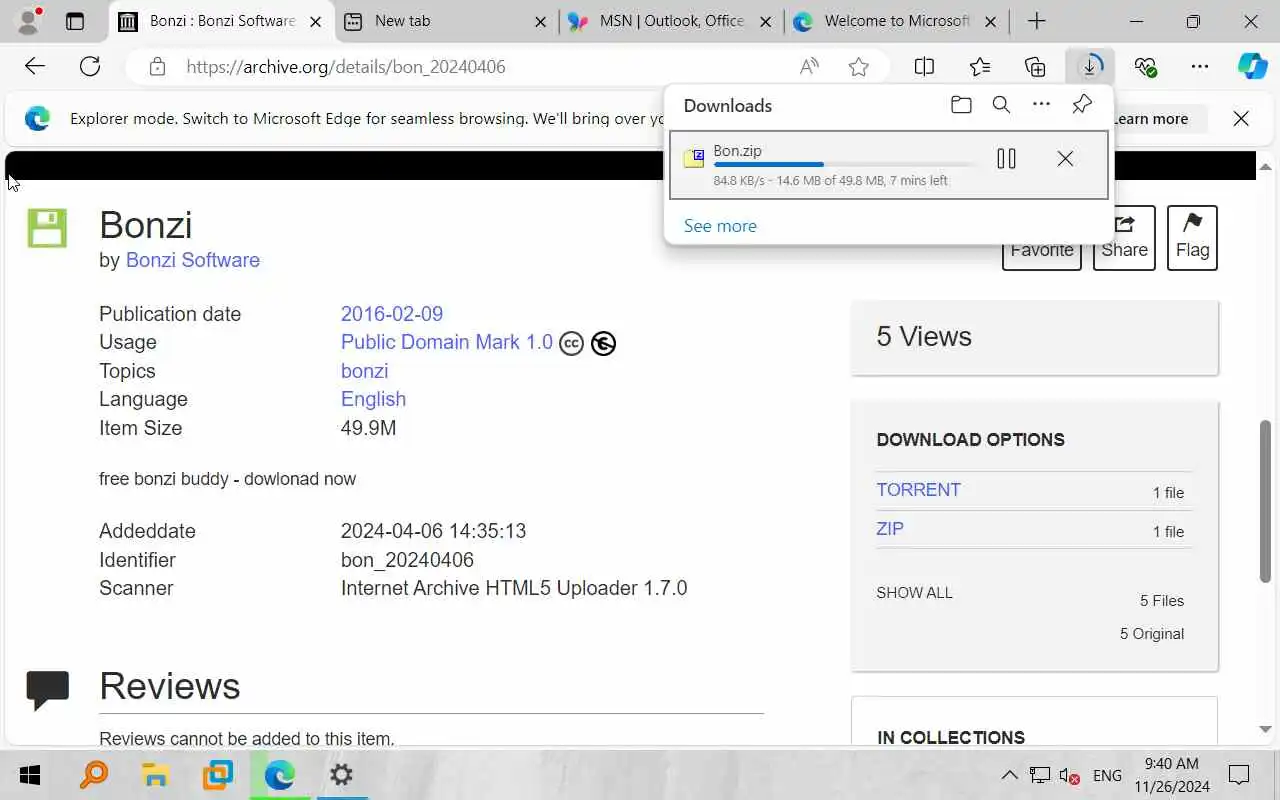Download via the ZIP option

click(x=890, y=529)
